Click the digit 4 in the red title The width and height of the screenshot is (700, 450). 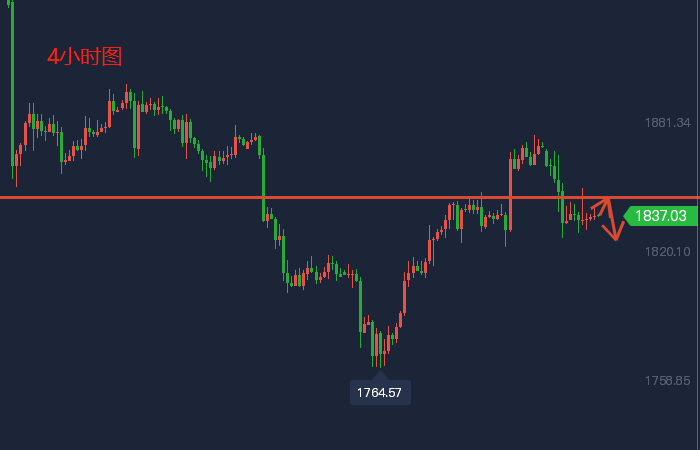click(53, 58)
